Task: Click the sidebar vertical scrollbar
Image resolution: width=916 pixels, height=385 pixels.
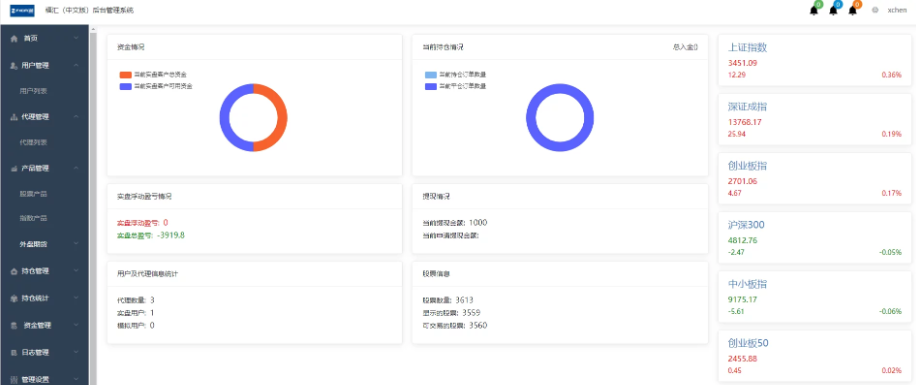Action: point(92,204)
